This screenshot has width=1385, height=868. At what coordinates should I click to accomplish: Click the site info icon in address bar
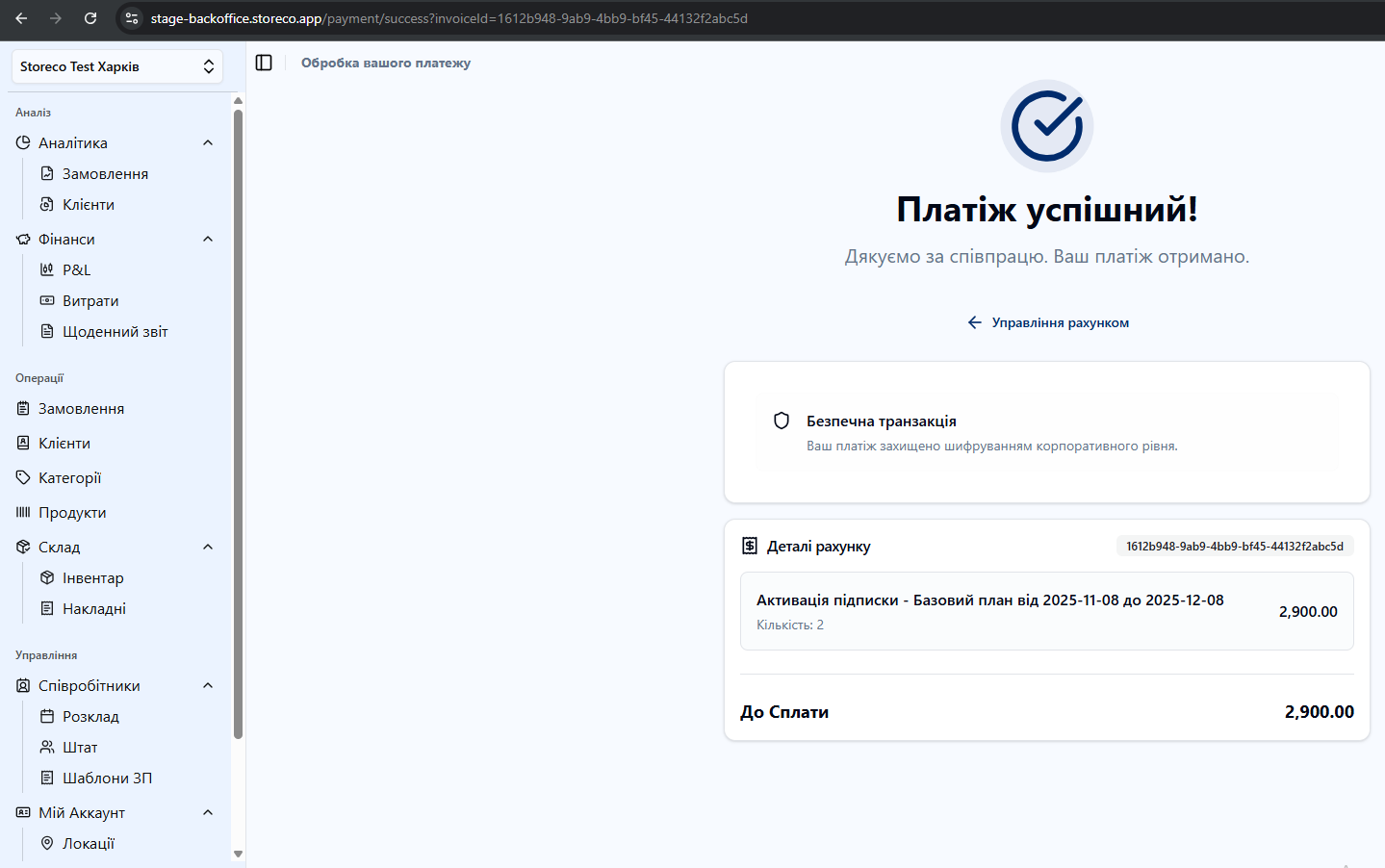[132, 18]
